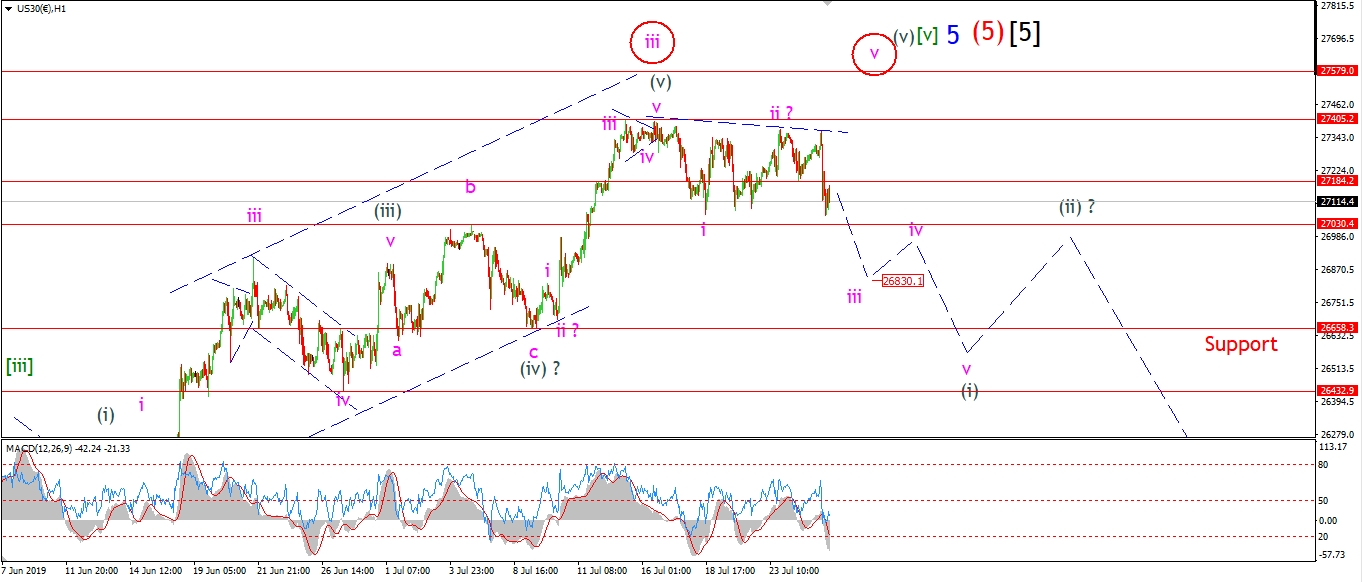Click the blue 5 wave label
Image resolution: width=1363 pixels, height=582 pixels.
tap(953, 35)
